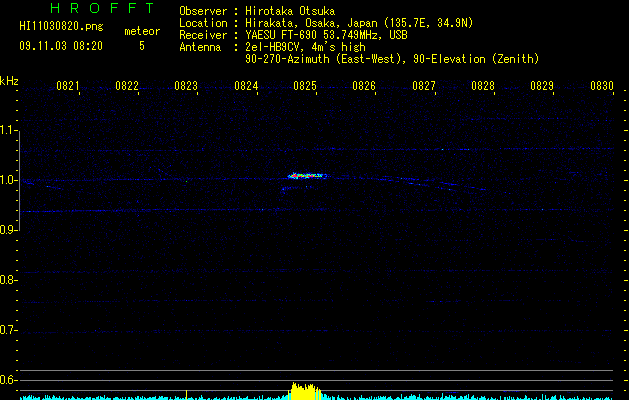This screenshot has height=400, width=629.
Task: Click the 0824 time marker
Action: tap(246, 86)
